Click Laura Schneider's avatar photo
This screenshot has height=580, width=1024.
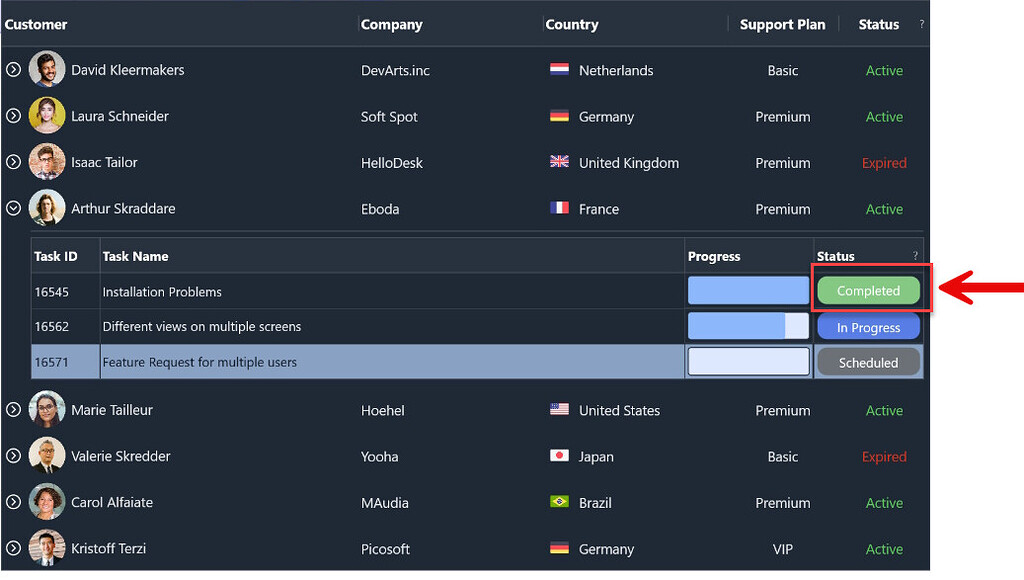(x=46, y=116)
